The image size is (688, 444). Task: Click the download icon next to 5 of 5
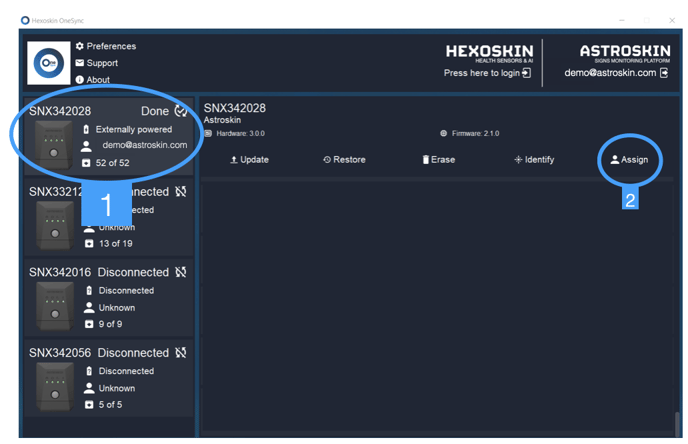[89, 405]
